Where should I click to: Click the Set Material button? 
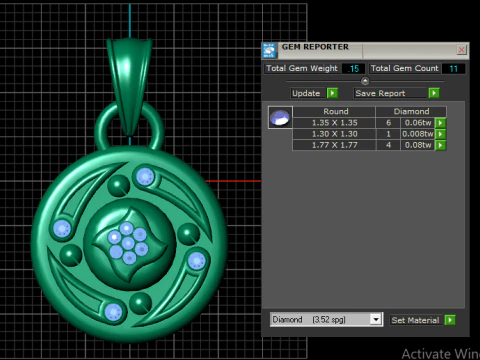(x=415, y=320)
